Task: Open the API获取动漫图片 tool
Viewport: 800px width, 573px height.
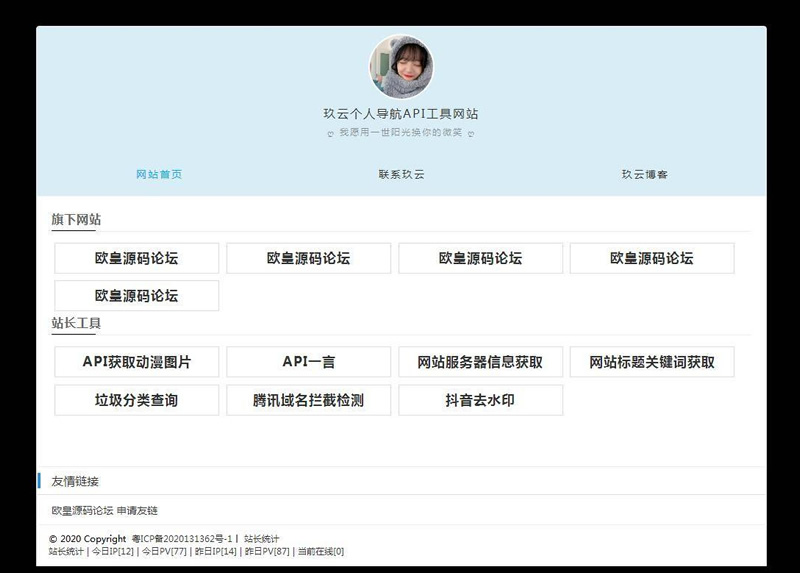Action: point(136,362)
